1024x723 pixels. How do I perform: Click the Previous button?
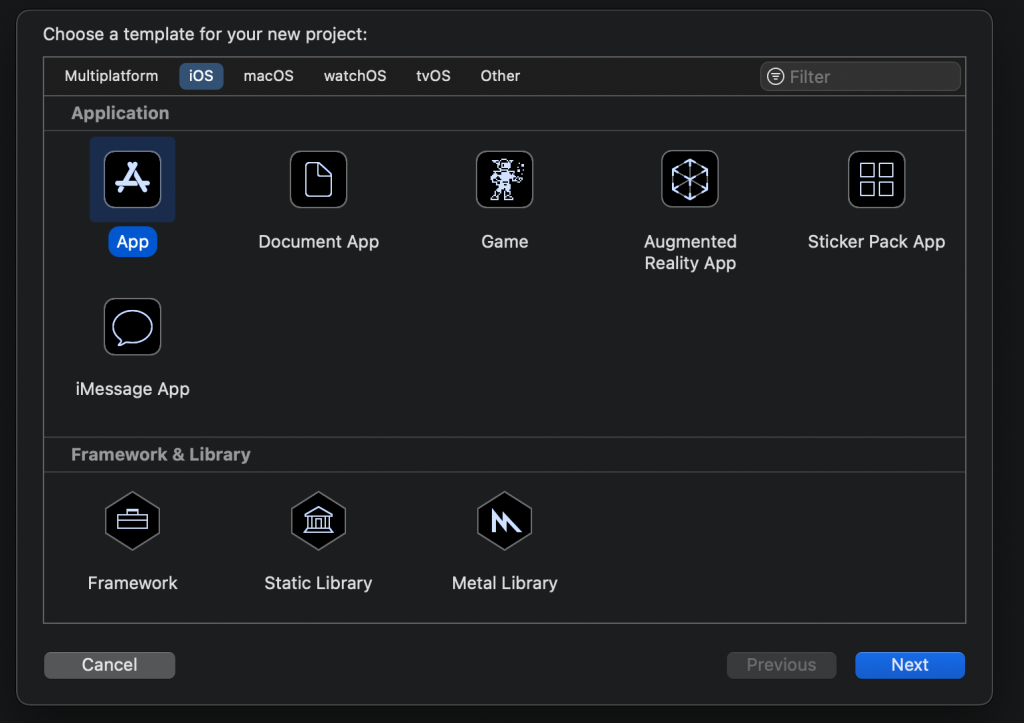pos(781,665)
